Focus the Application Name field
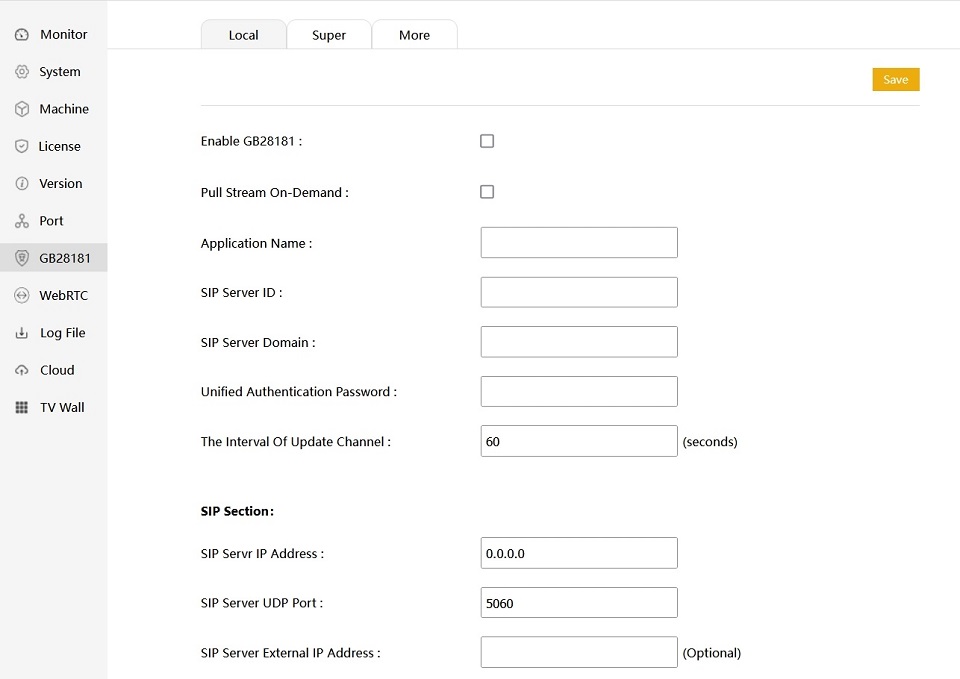This screenshot has height=679, width=960. [579, 242]
